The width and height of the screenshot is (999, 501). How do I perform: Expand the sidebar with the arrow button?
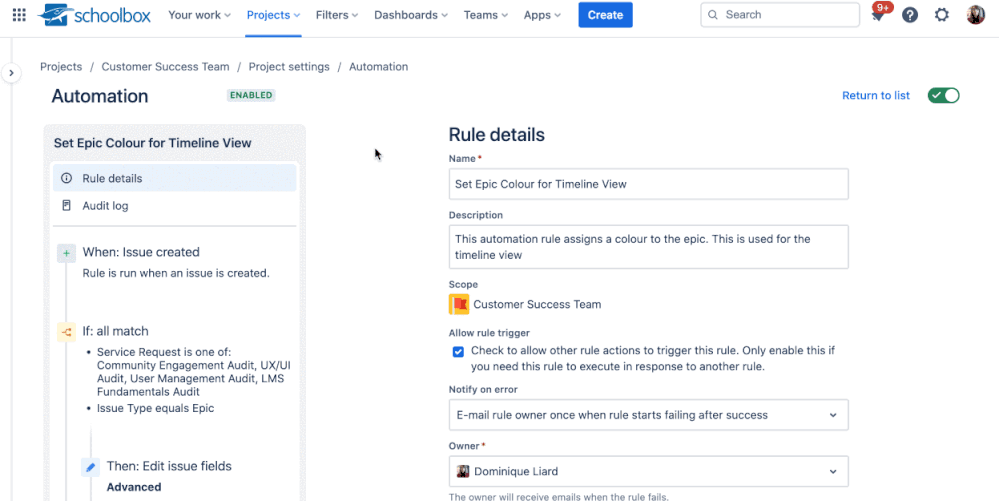point(11,73)
